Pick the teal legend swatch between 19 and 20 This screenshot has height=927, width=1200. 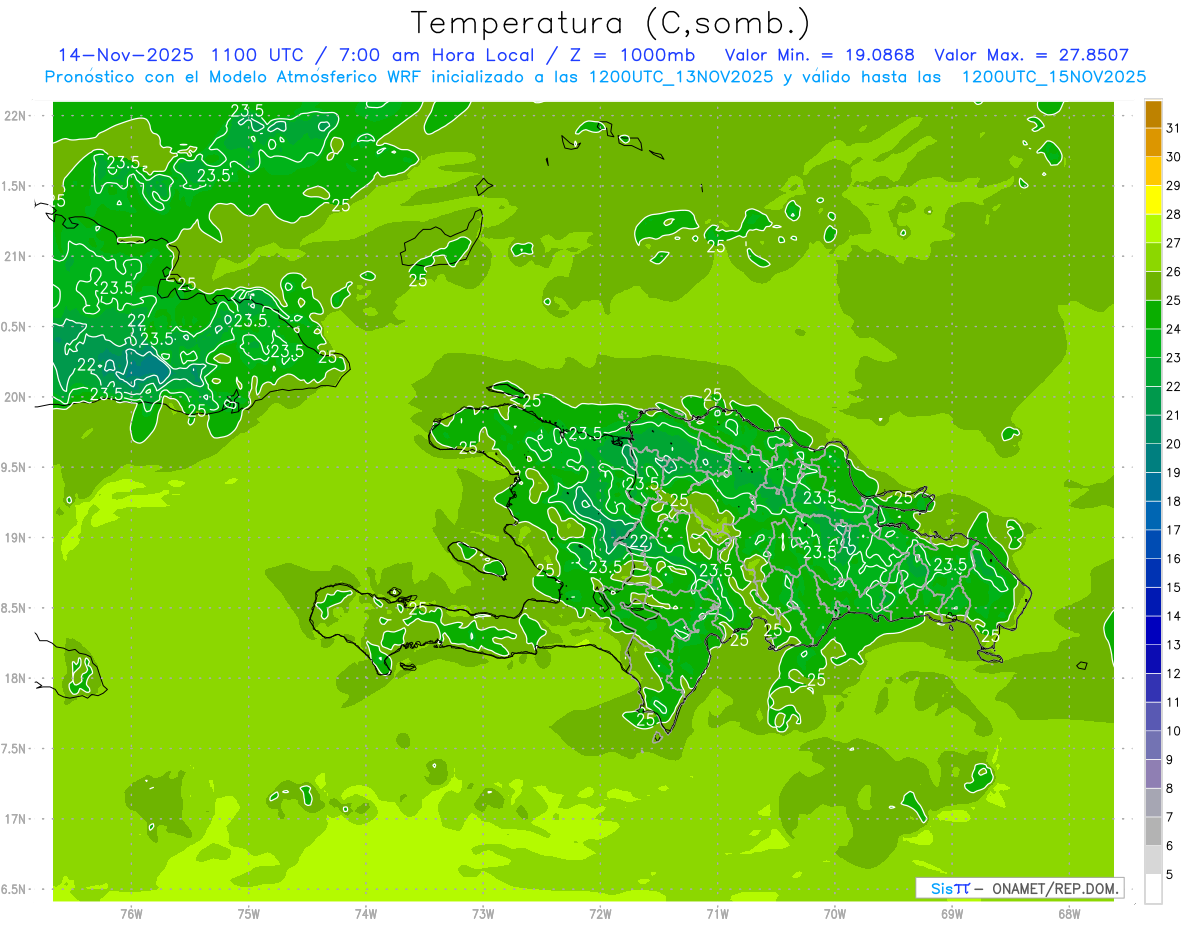click(x=1153, y=458)
